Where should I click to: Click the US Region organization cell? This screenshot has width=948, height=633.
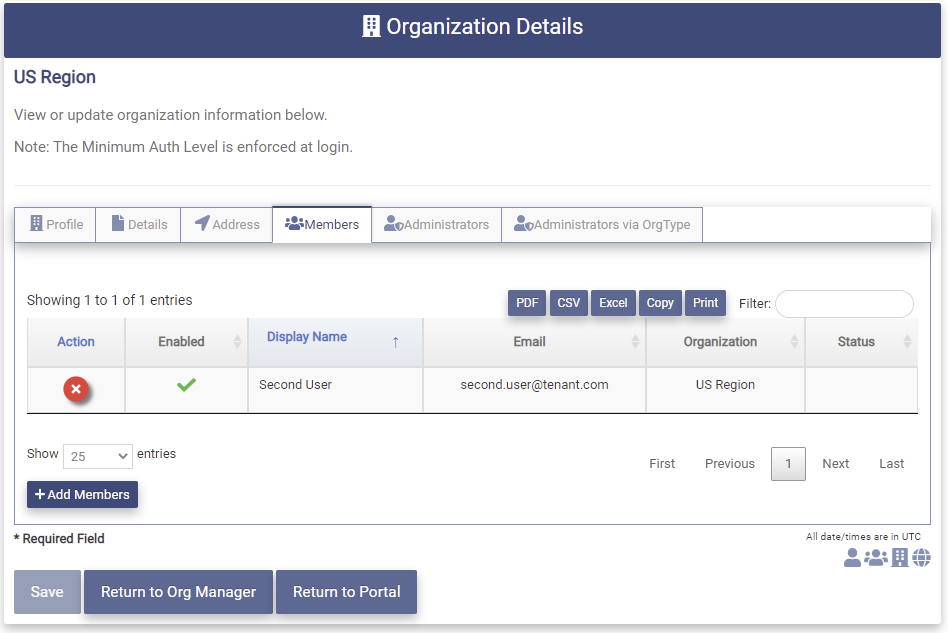(726, 389)
